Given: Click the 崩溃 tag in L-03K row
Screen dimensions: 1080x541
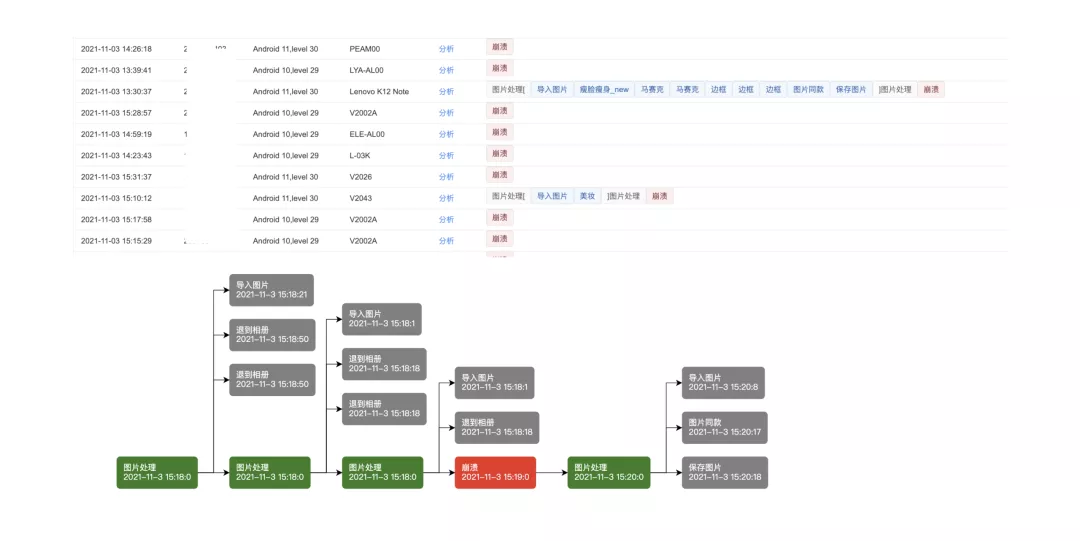Looking at the screenshot, I should tap(499, 153).
